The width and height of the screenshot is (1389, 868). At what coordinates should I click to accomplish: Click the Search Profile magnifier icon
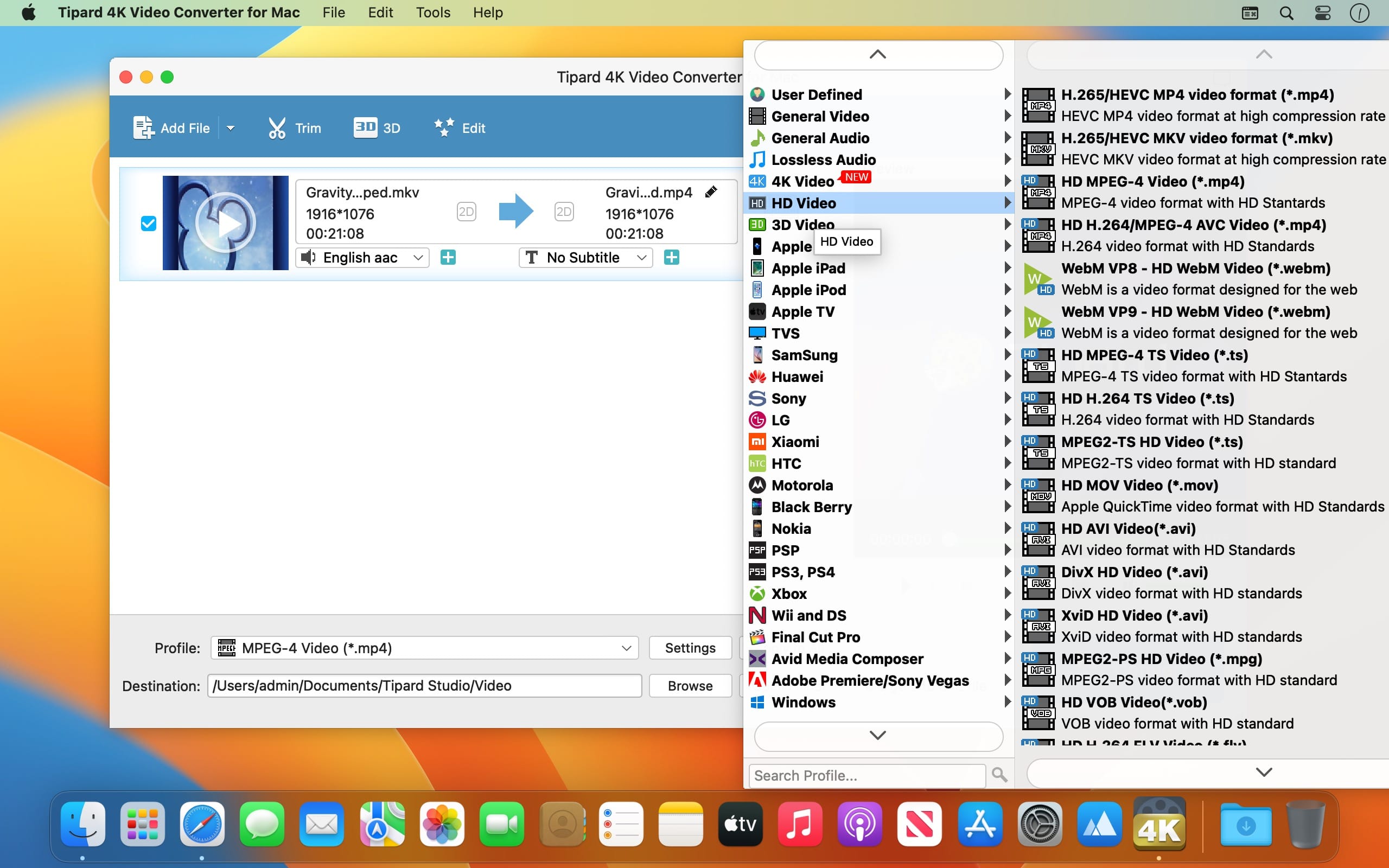[999, 775]
